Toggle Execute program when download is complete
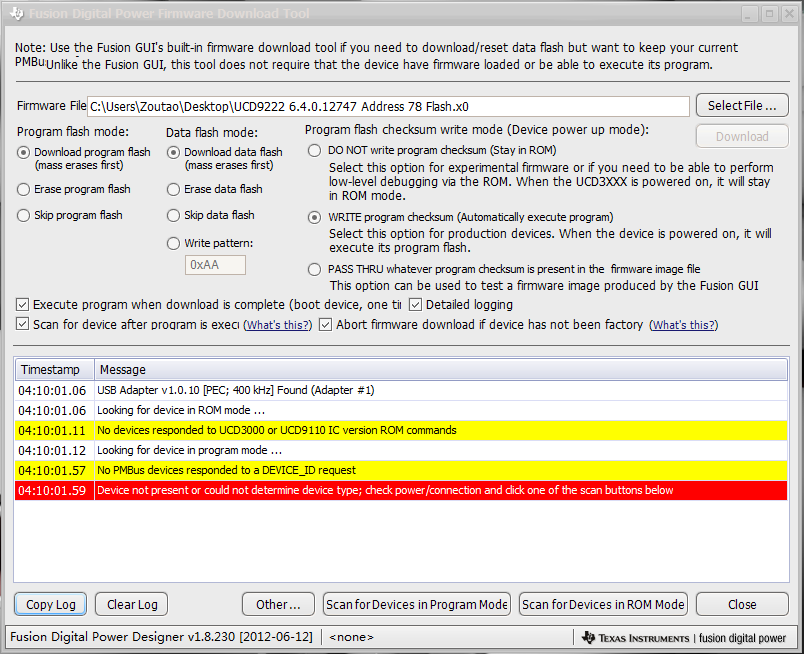The image size is (804, 654). (22, 305)
